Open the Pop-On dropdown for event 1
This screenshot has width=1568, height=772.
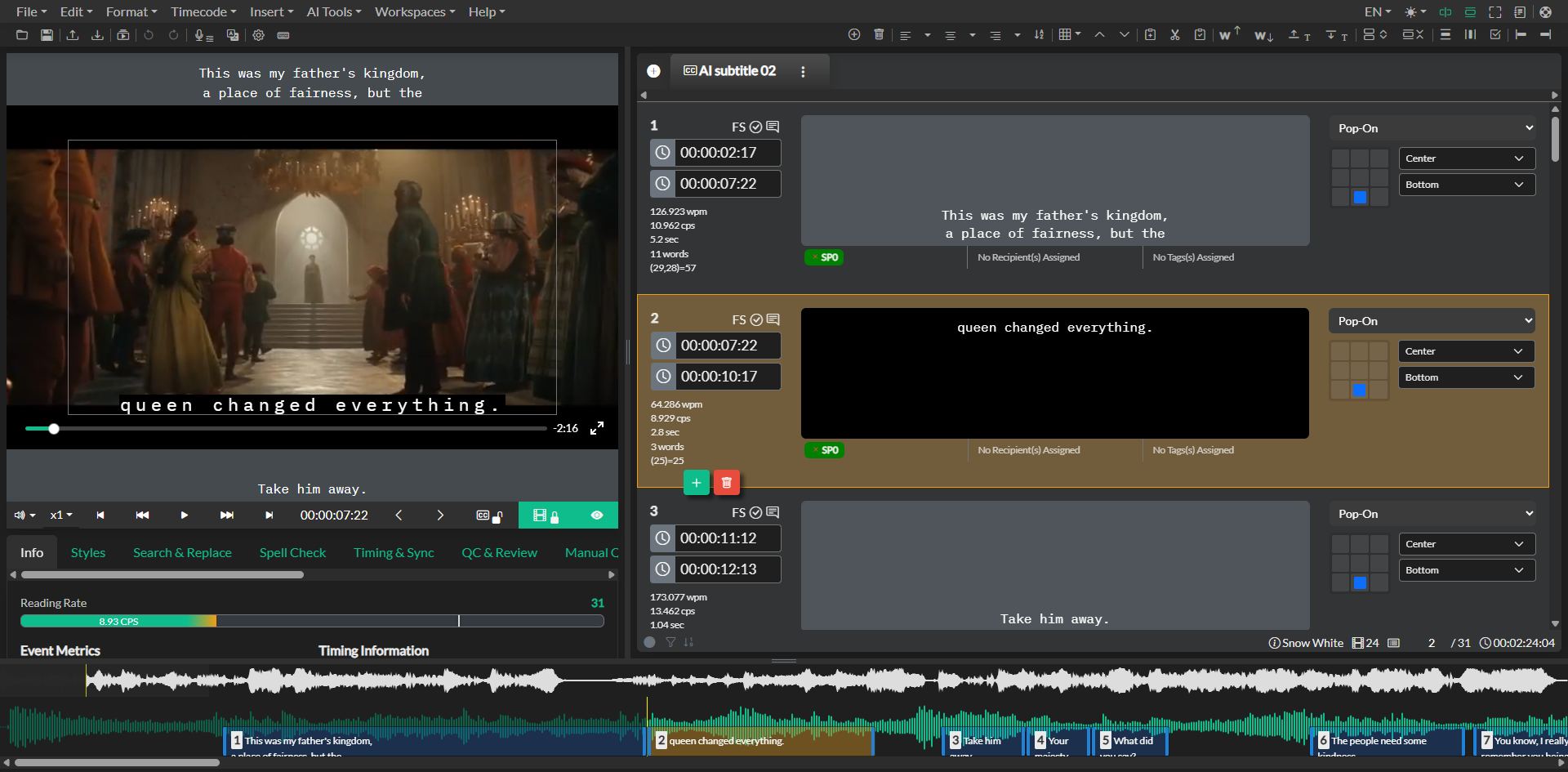coord(1432,128)
